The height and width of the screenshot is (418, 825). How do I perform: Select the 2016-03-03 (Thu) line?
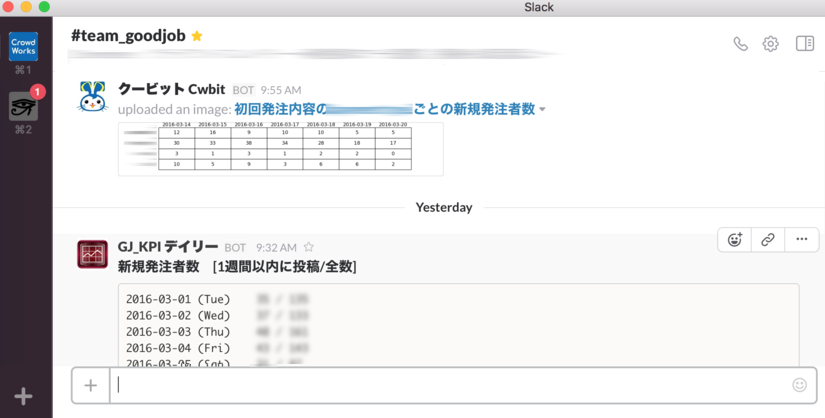tap(217, 332)
